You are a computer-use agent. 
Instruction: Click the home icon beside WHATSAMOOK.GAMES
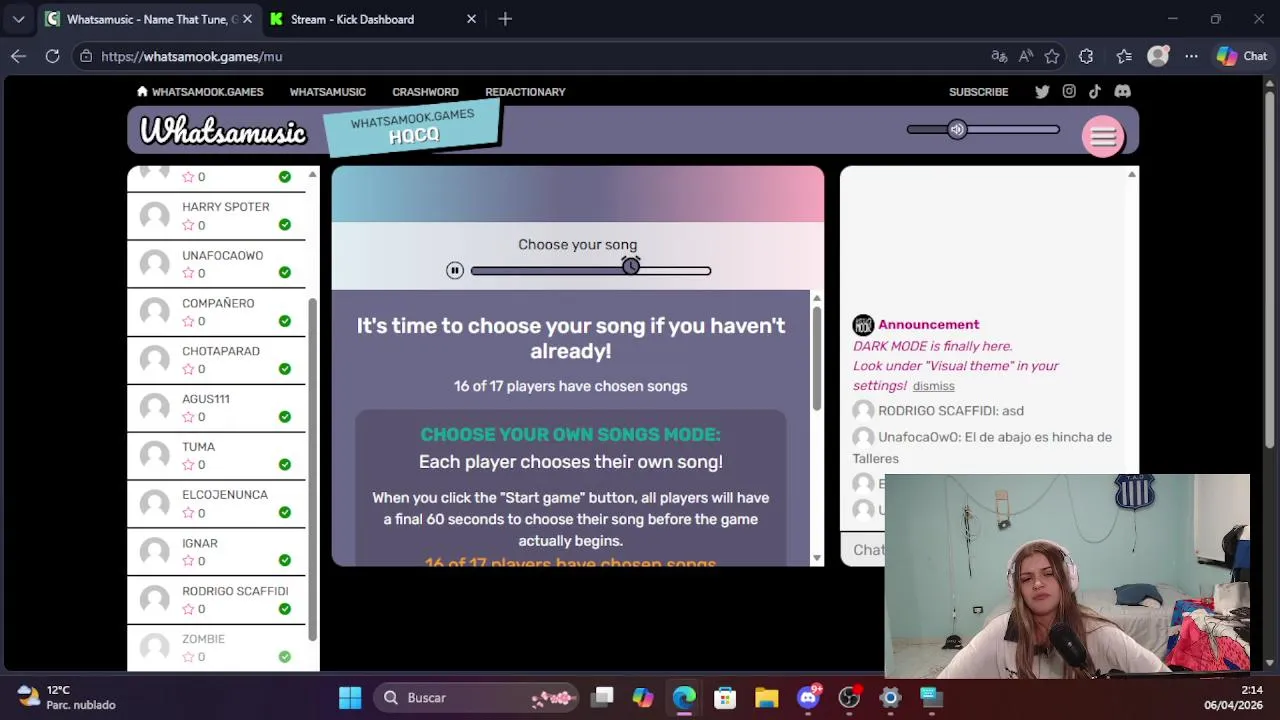click(x=142, y=91)
